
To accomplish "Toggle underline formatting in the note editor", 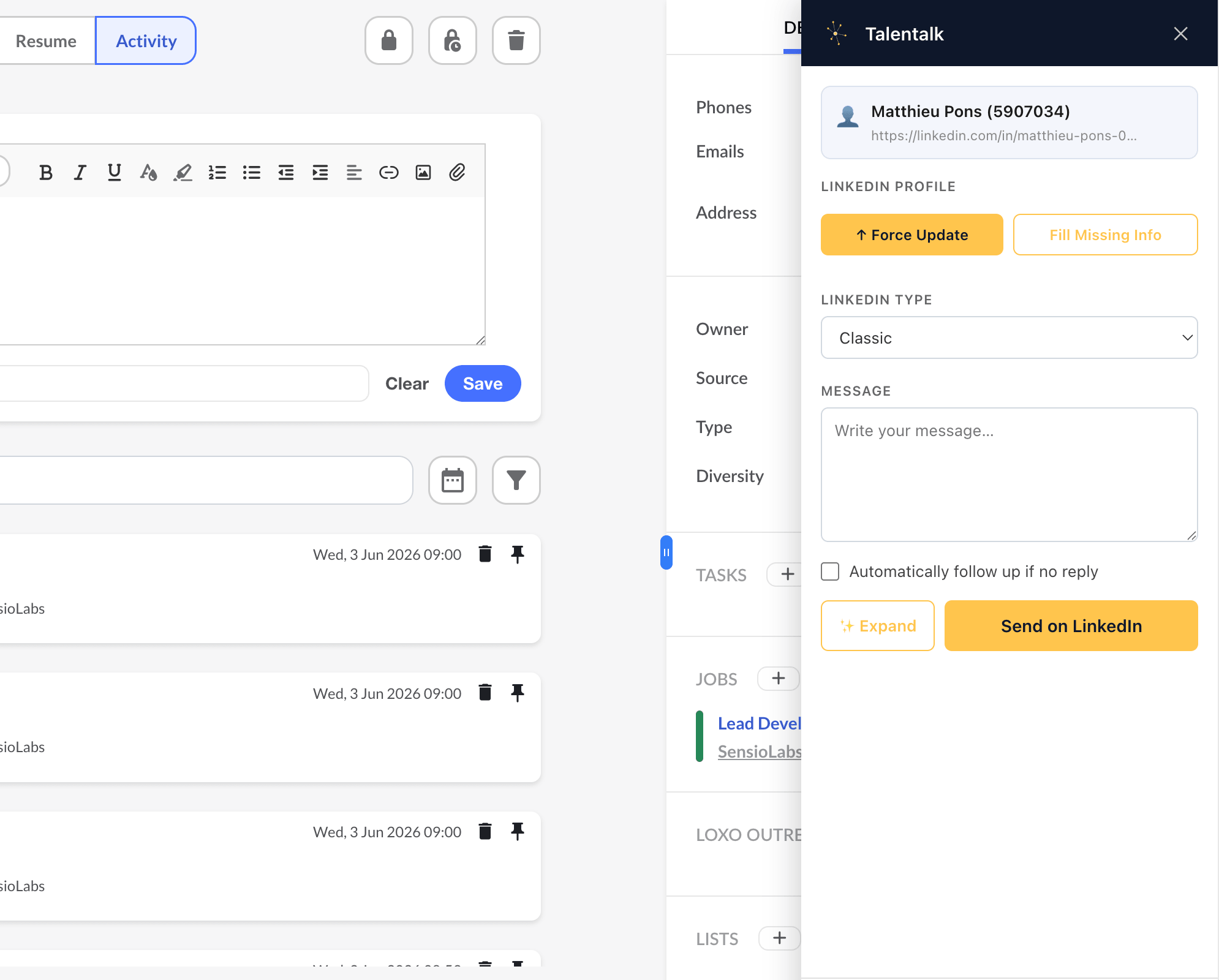I will point(114,173).
